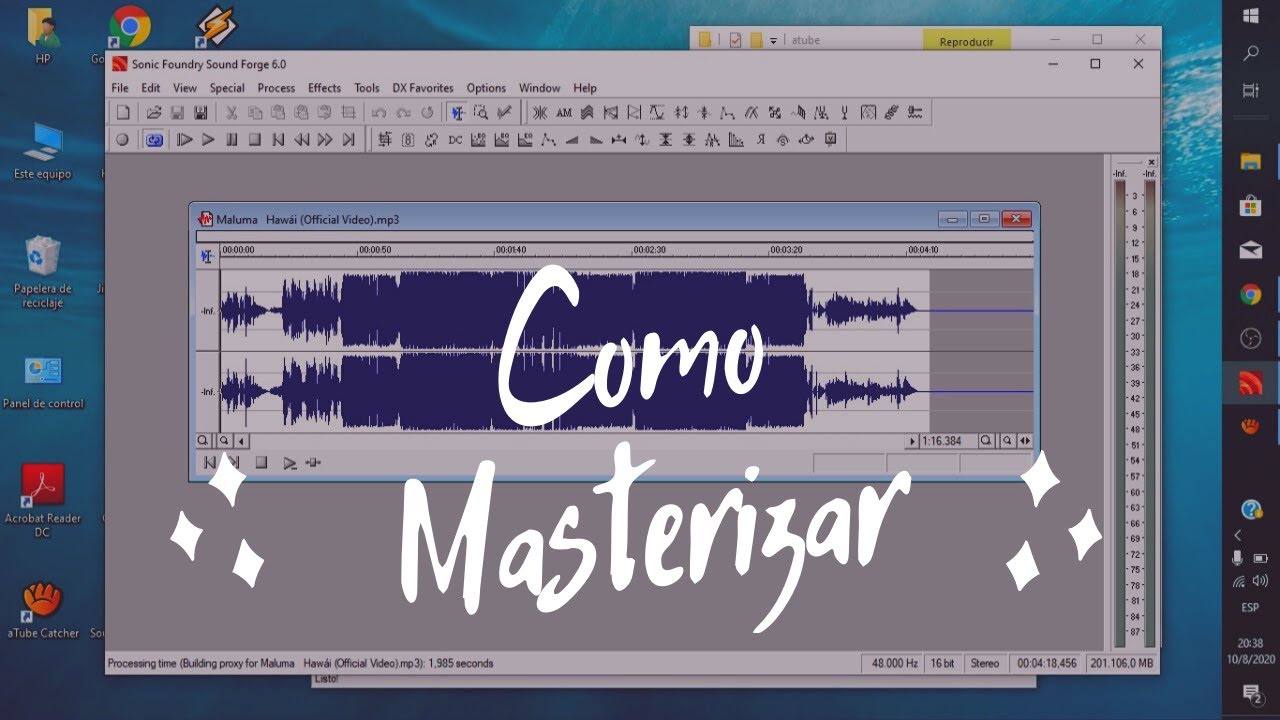This screenshot has height=720, width=1280.
Task: Click the Fade Out ramp icon
Action: tap(597, 140)
